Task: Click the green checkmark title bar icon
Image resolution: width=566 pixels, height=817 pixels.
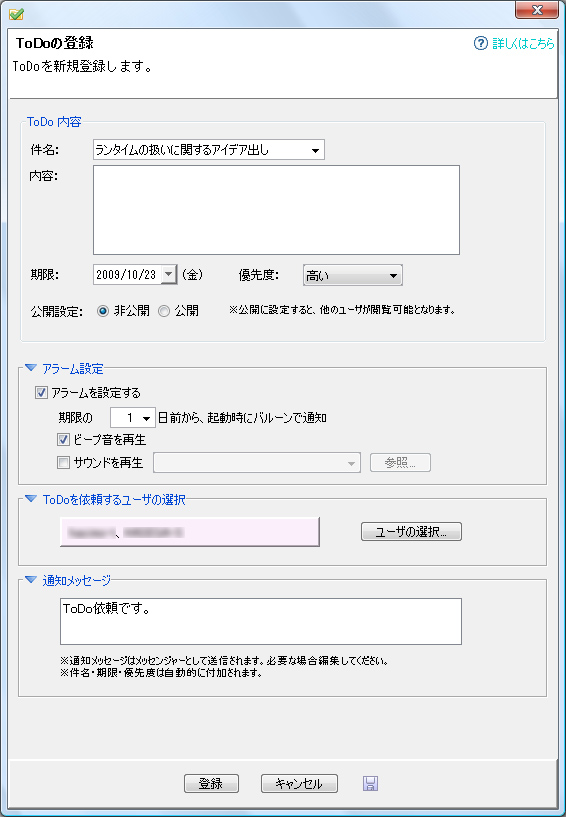Action: click(16, 14)
